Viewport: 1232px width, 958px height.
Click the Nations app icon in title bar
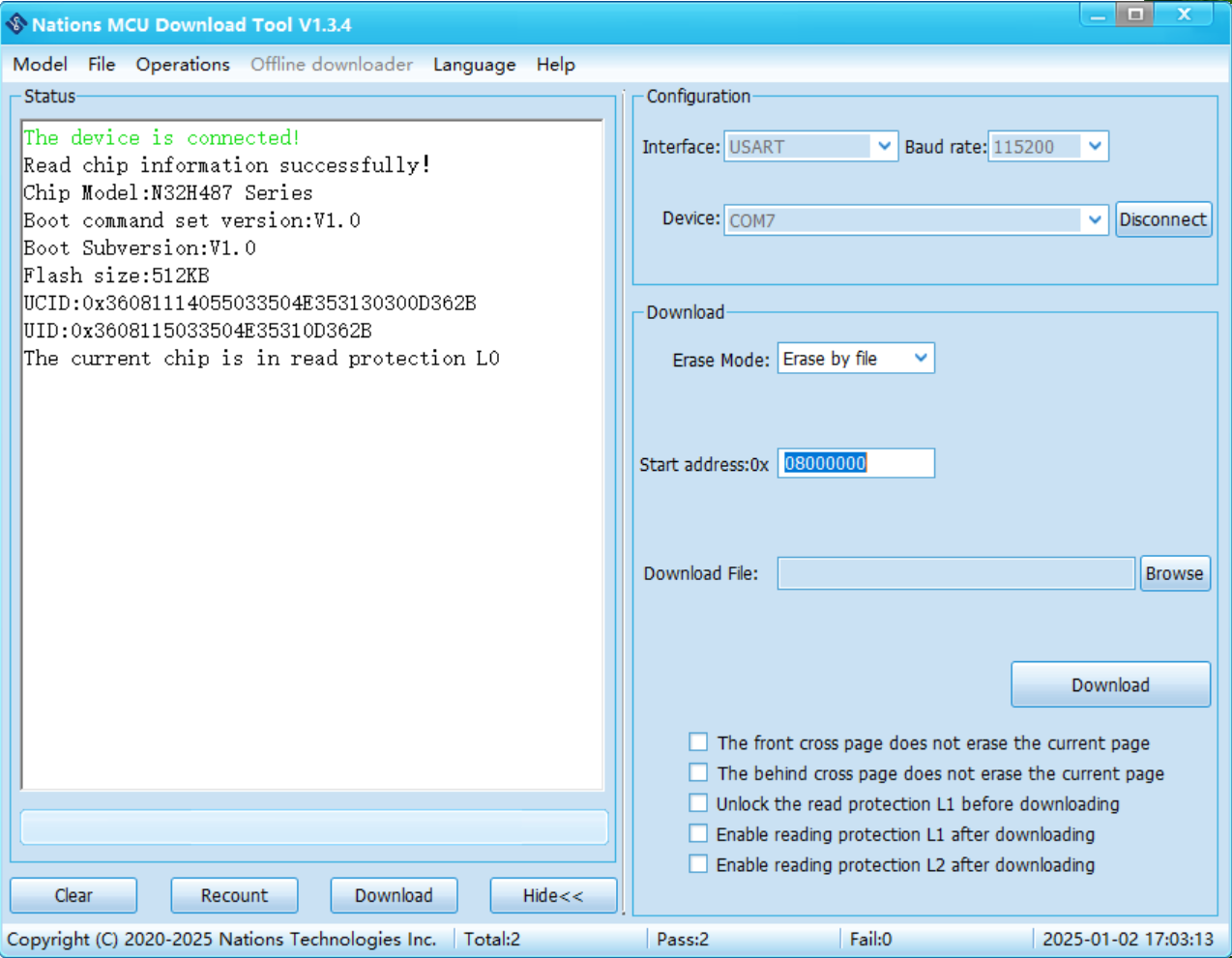coord(16,24)
